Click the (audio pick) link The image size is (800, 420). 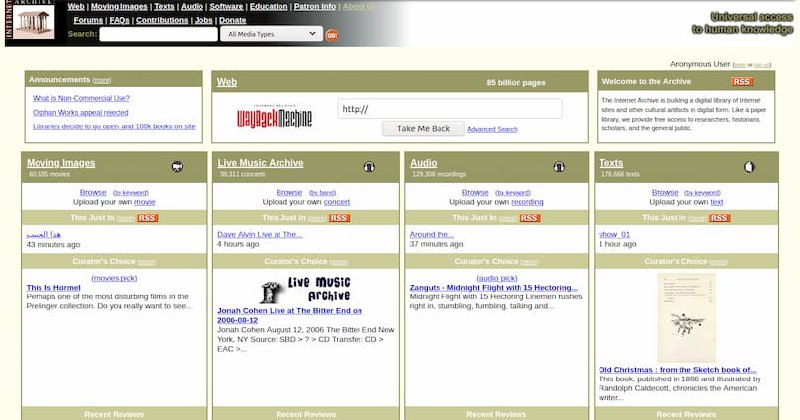(497, 278)
